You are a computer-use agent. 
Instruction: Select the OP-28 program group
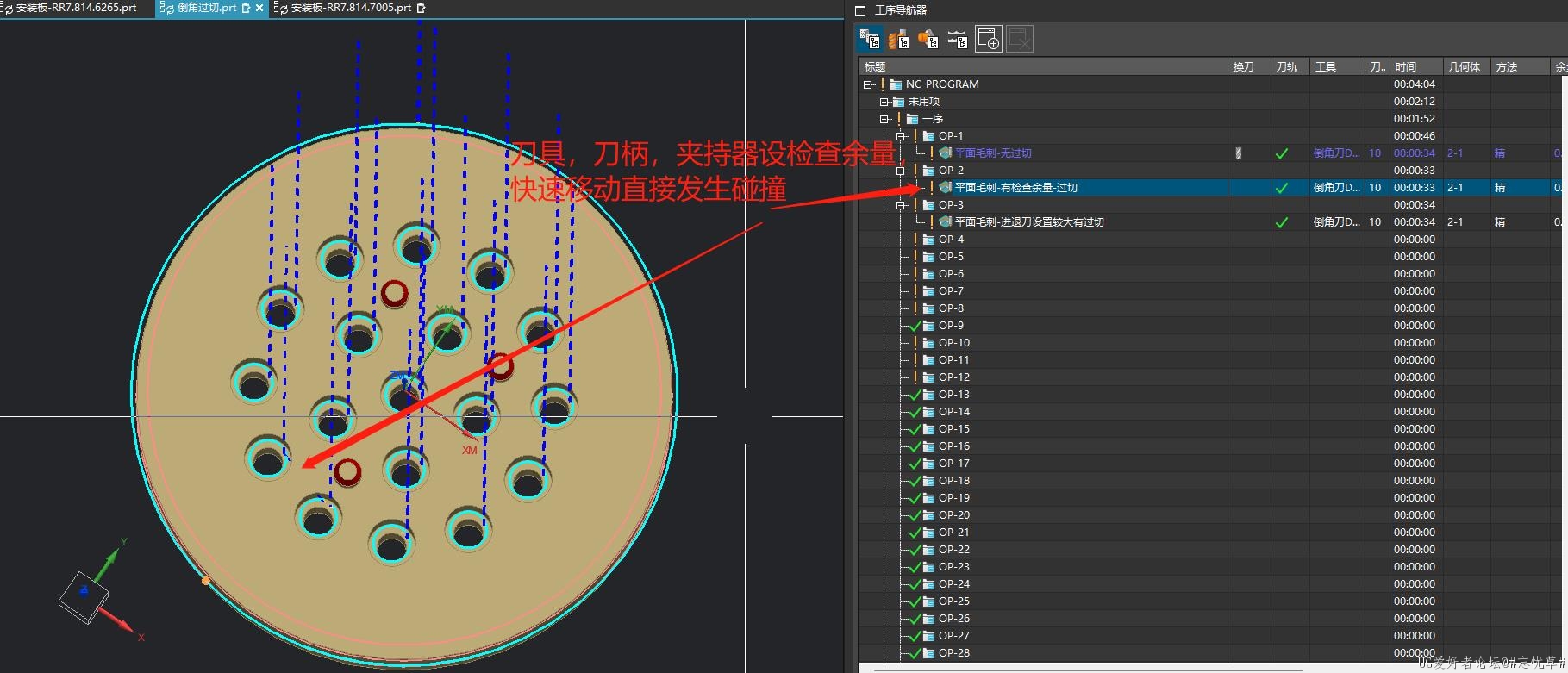[953, 653]
